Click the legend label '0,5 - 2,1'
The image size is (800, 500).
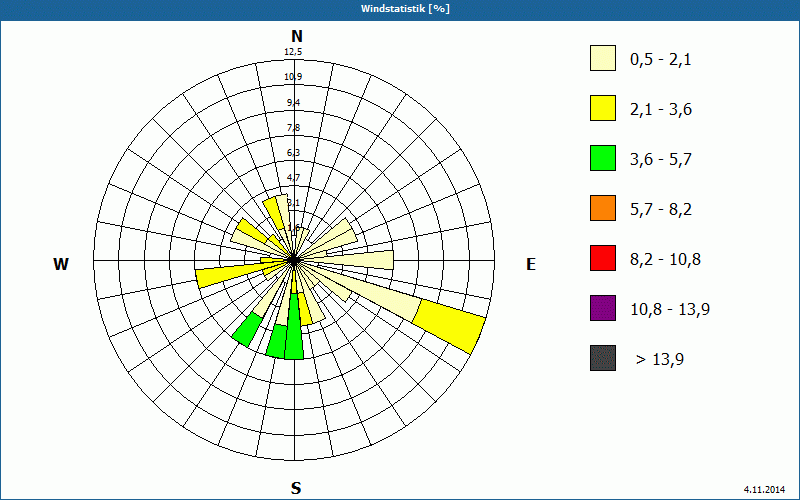point(661,60)
